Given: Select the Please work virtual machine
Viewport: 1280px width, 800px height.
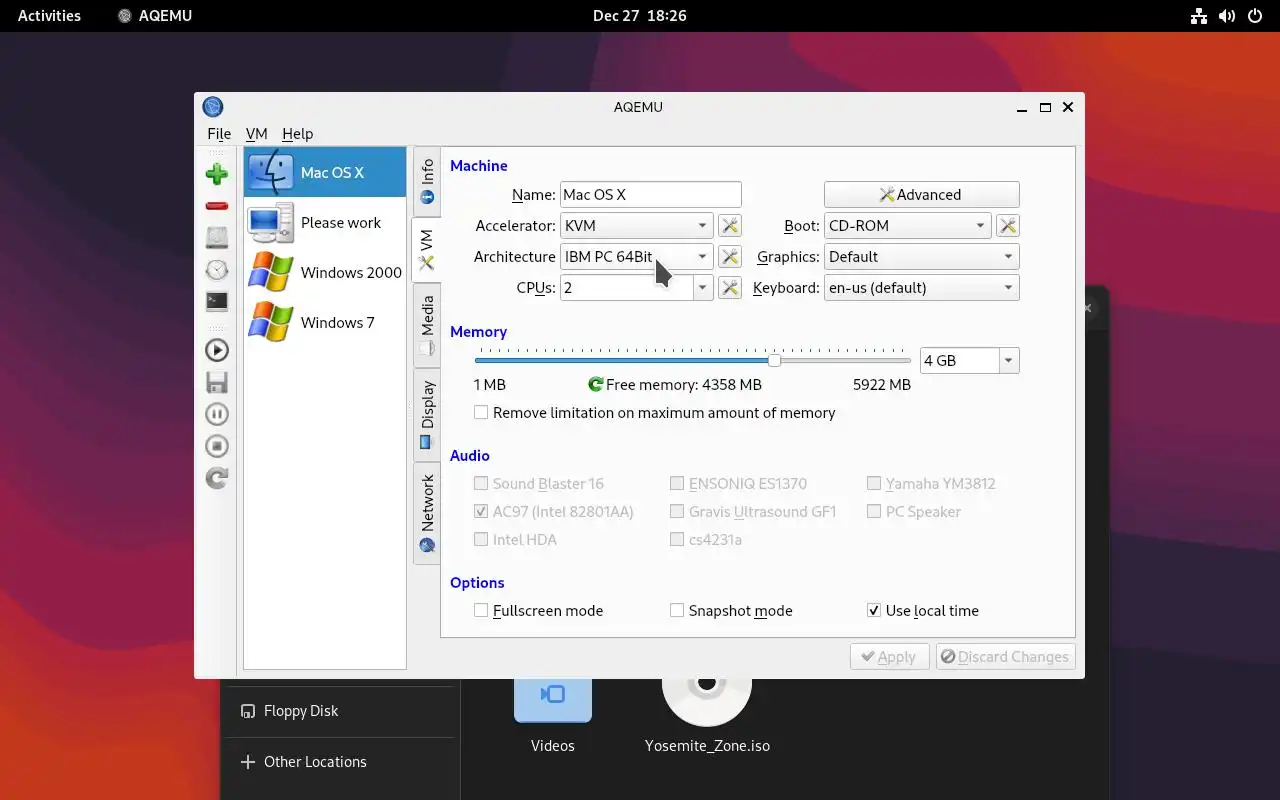Looking at the screenshot, I should [x=325, y=222].
